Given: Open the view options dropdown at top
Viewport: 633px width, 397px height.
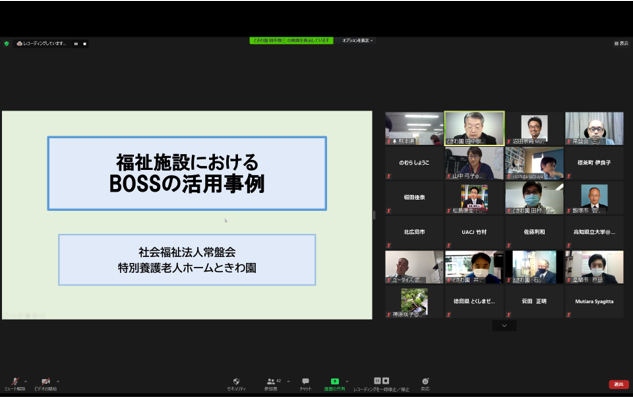Looking at the screenshot, I should 358,41.
